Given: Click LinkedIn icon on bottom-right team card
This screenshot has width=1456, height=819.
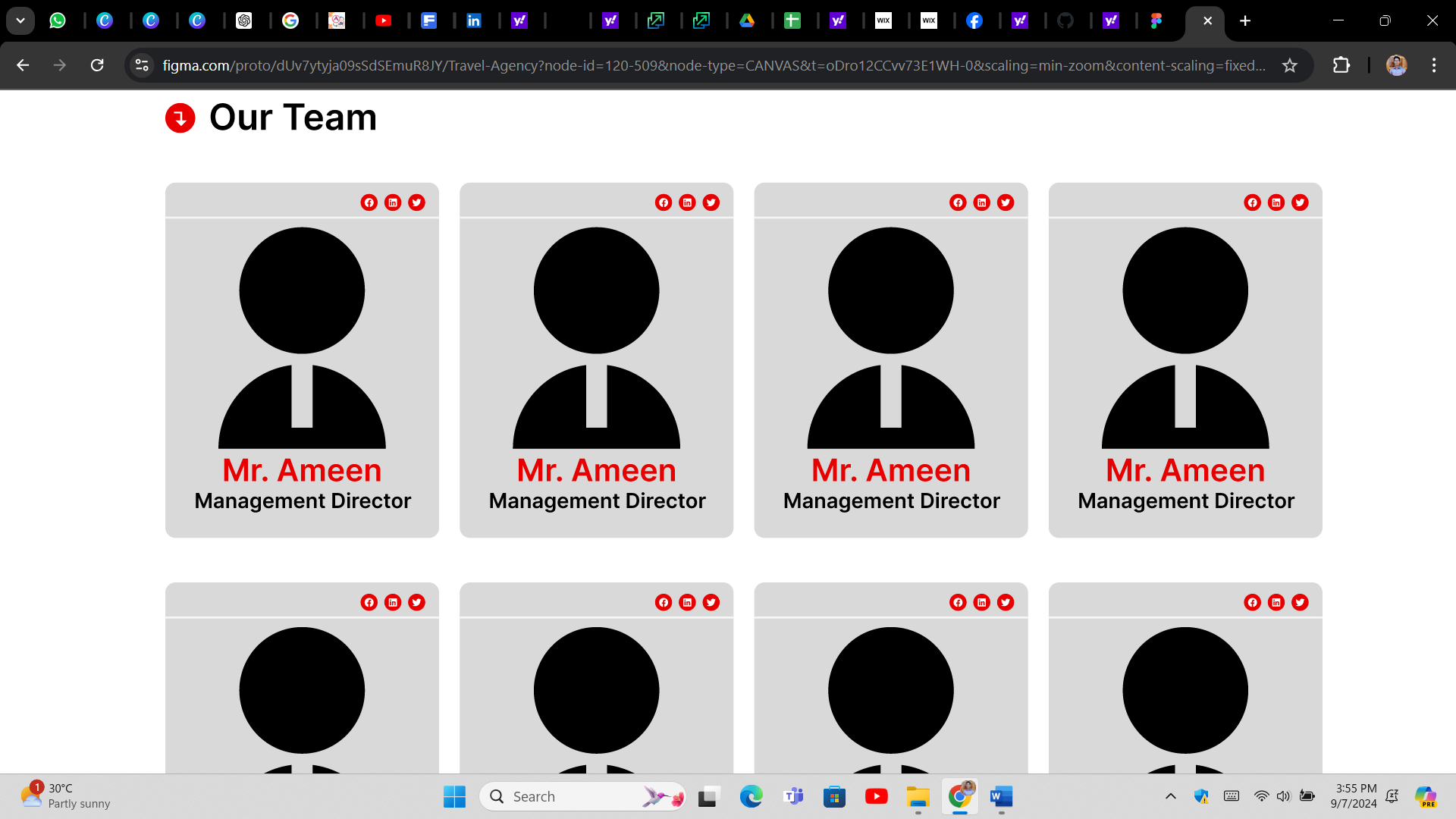Looking at the screenshot, I should (x=1276, y=602).
